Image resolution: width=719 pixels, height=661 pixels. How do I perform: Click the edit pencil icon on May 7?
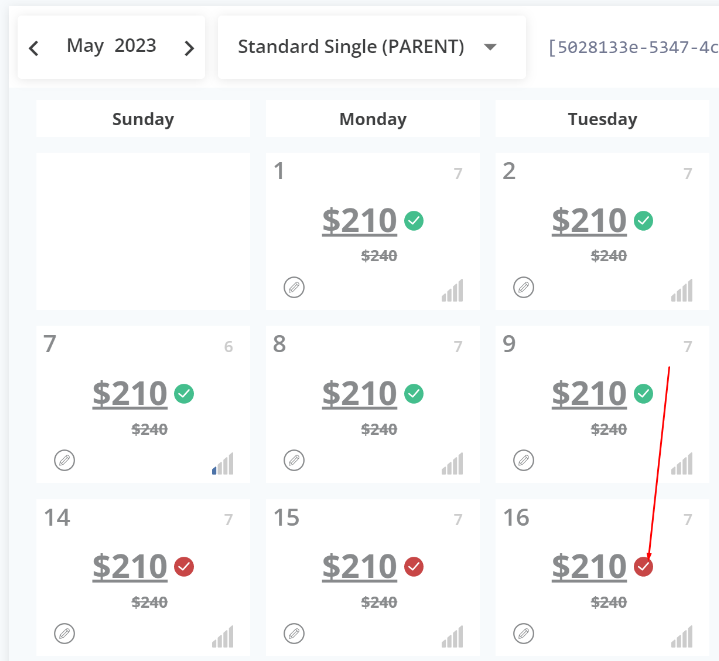[x=64, y=461]
